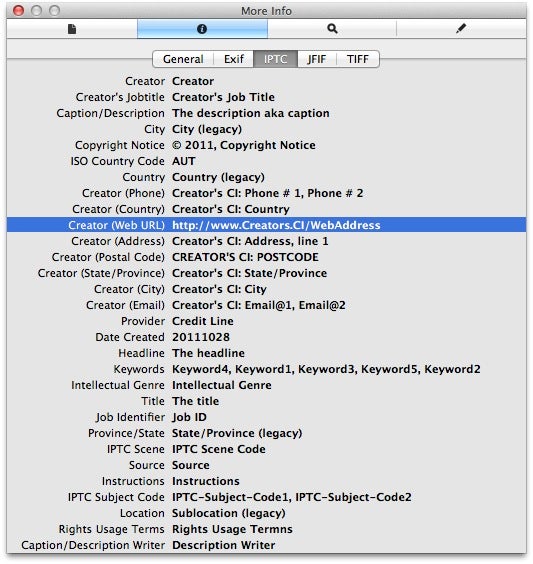Click the 'Creator's Jobtitle' label
The image size is (533, 564).
coord(120,97)
